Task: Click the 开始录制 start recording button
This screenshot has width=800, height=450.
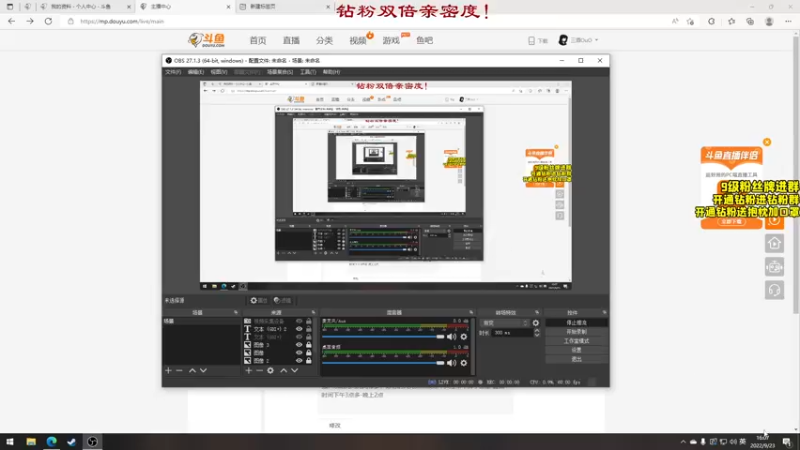Action: [x=577, y=332]
